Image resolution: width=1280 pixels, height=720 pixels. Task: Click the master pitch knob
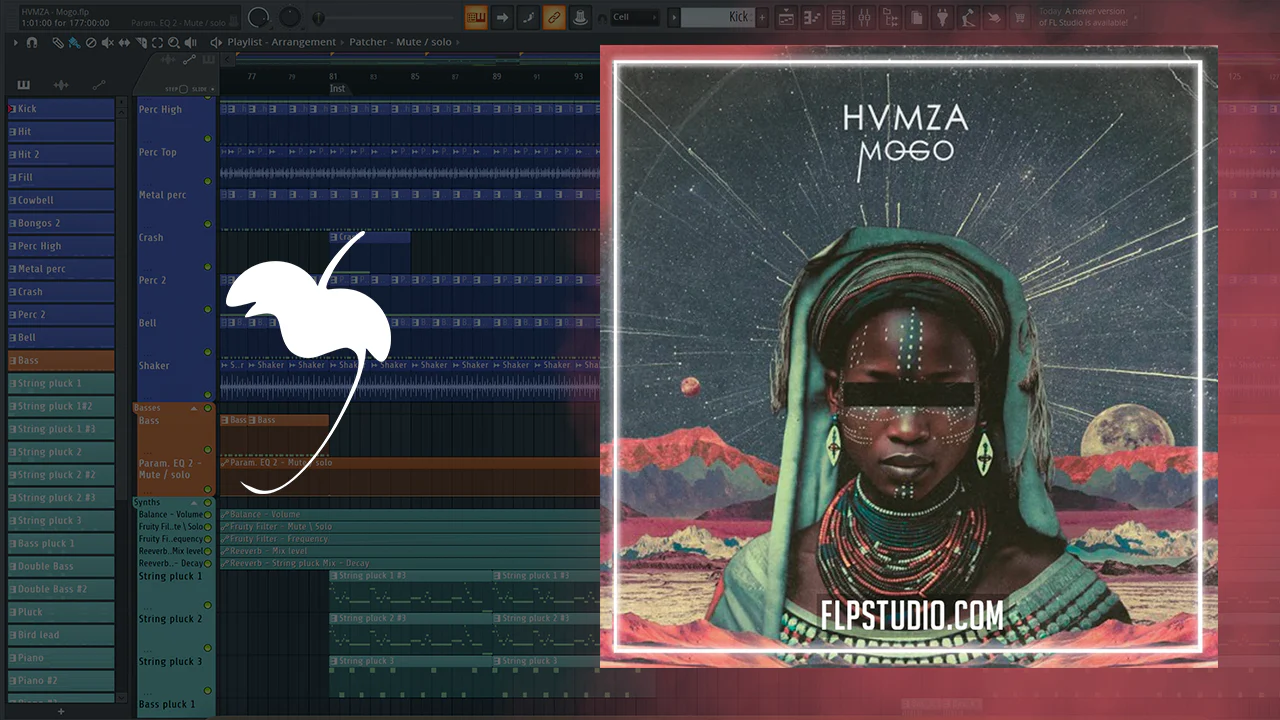point(290,17)
